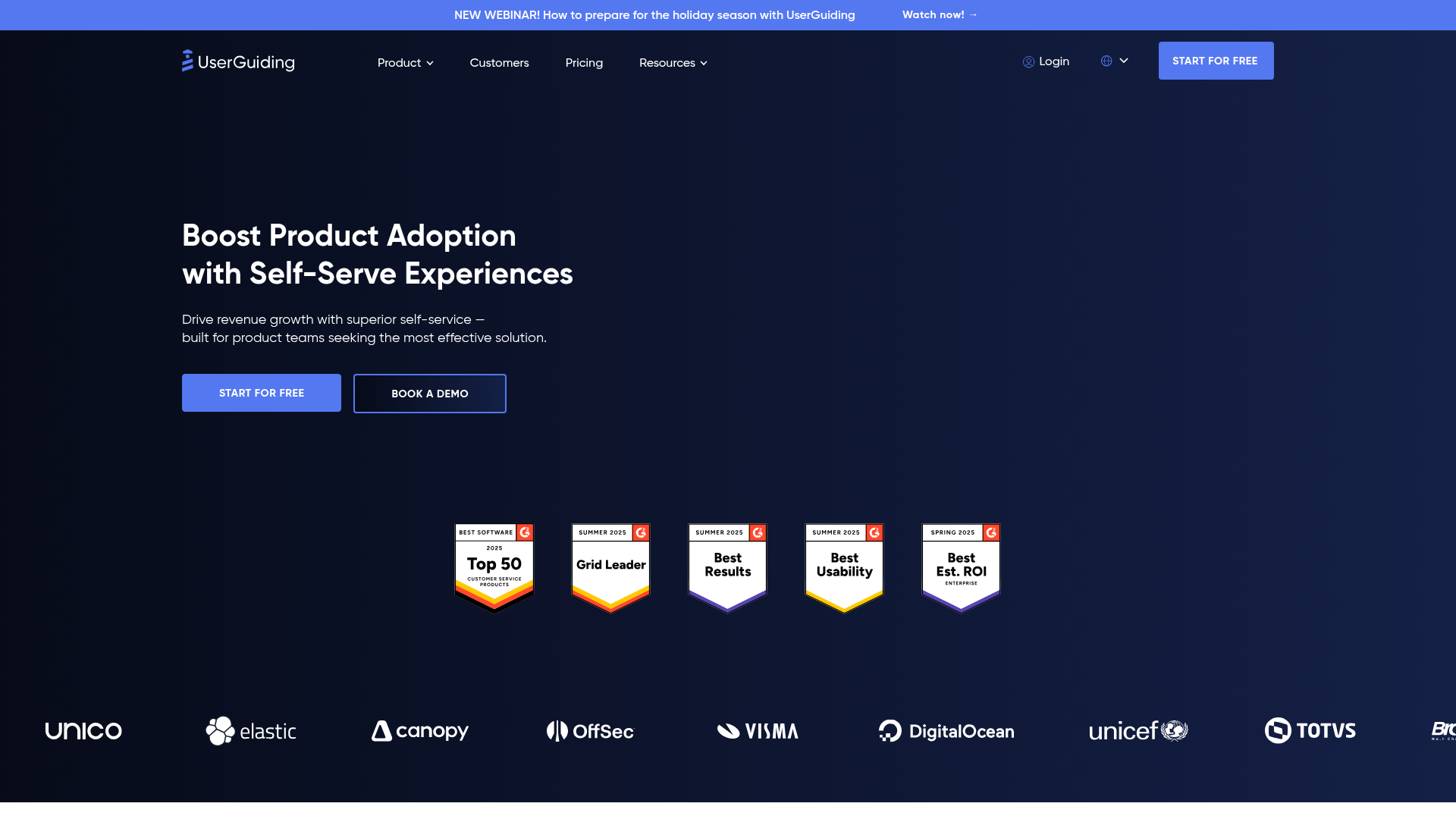Open the Login account icon
Image resolution: width=1456 pixels, height=819 pixels.
(1029, 61)
